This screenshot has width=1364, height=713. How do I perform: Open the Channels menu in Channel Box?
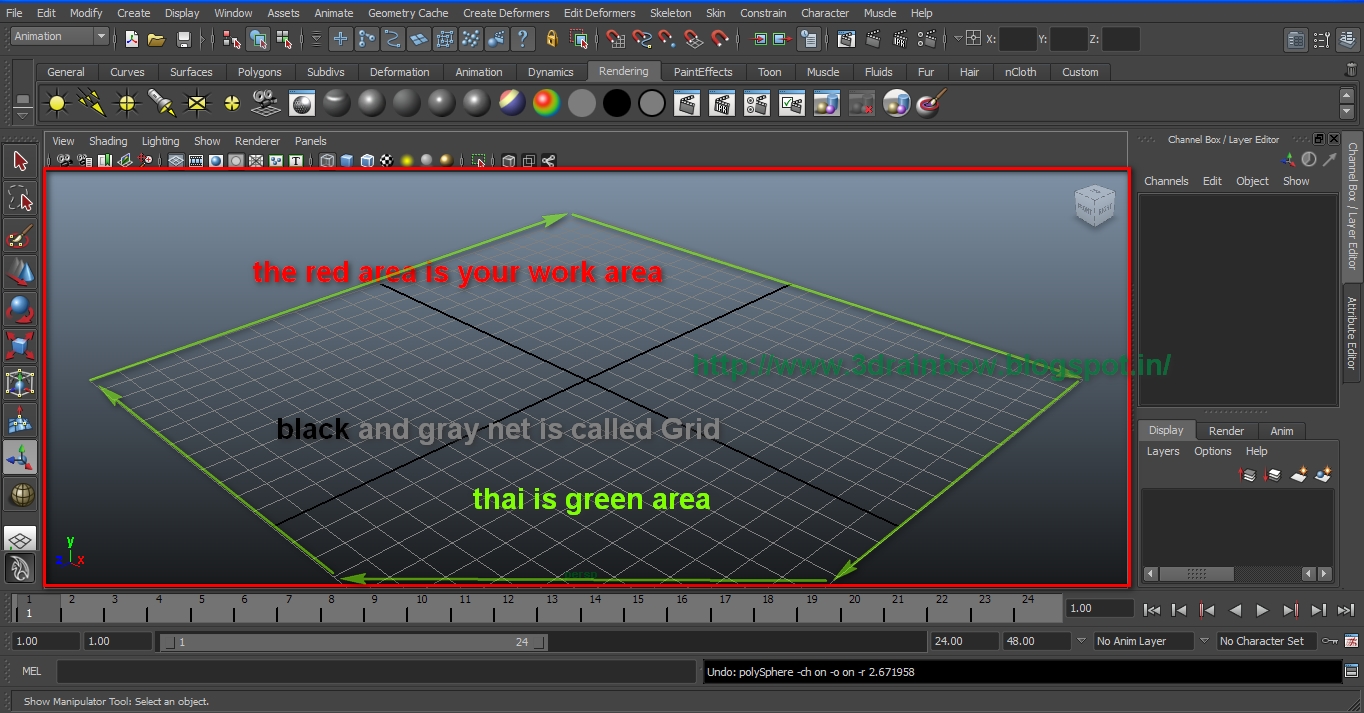(x=1166, y=181)
